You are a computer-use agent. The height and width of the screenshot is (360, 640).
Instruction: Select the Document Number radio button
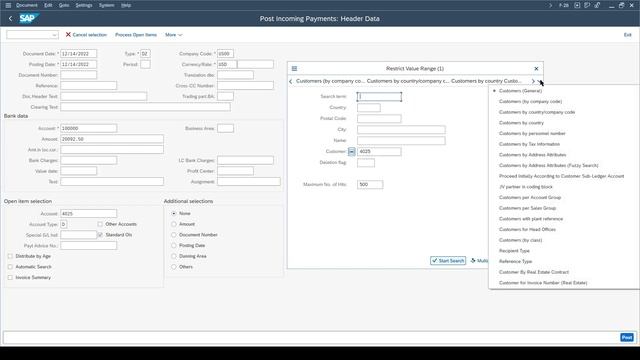(174, 235)
